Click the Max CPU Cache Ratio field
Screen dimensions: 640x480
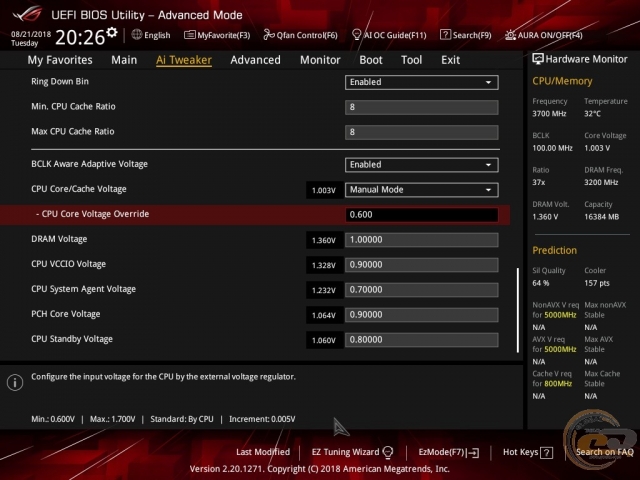coord(422,132)
